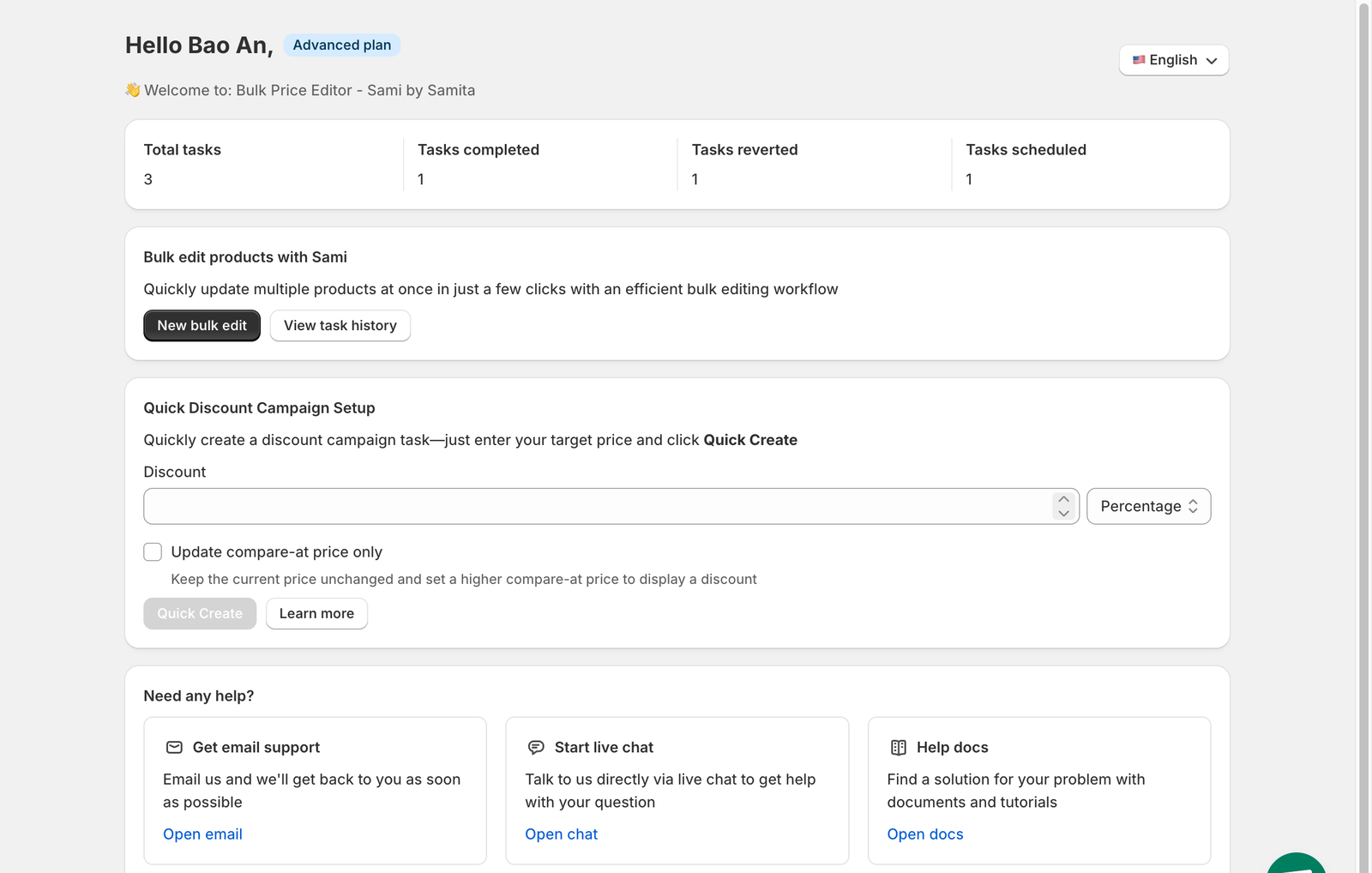
Task: Click the email envelope icon
Action: point(174,747)
